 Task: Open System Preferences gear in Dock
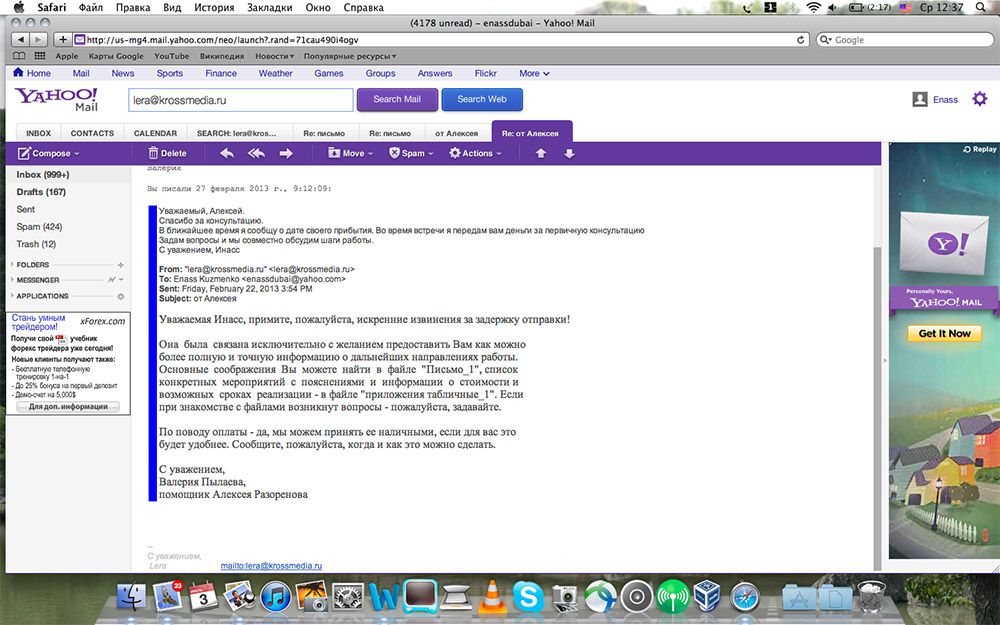click(348, 598)
